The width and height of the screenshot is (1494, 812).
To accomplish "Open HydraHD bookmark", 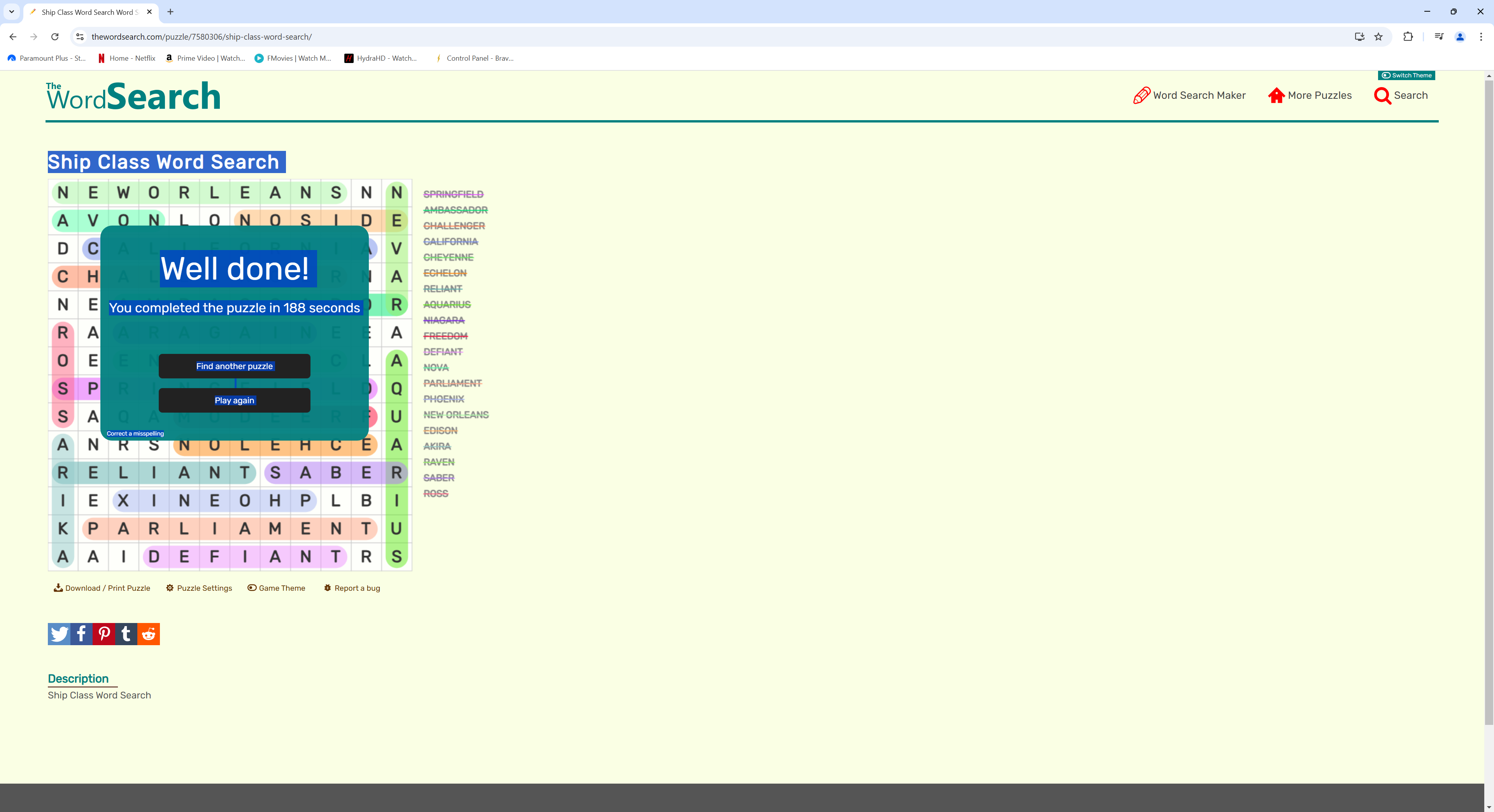I will click(381, 58).
